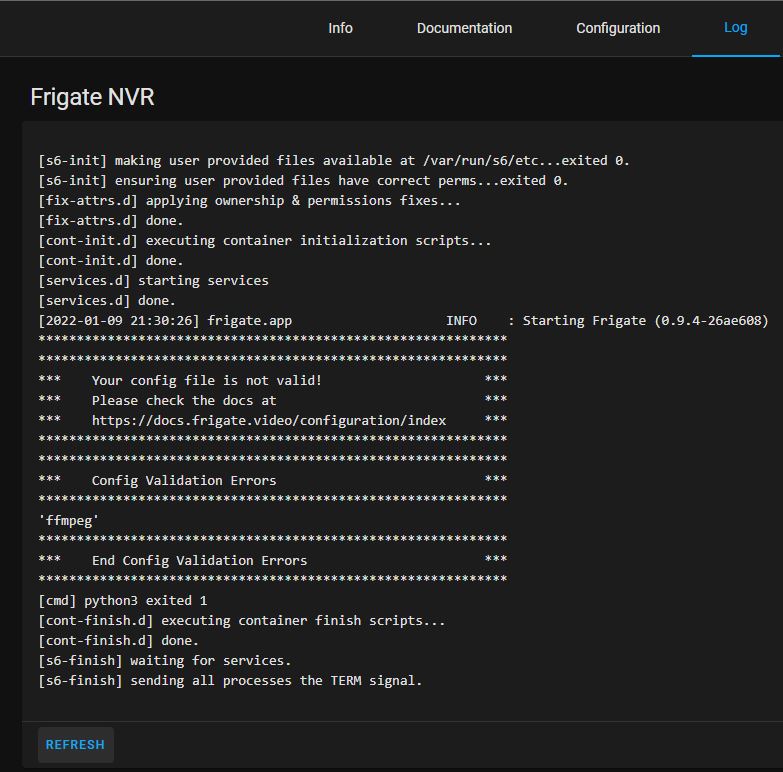Click the '[services.d] starting services' line
The image size is (783, 772).
click(153, 281)
